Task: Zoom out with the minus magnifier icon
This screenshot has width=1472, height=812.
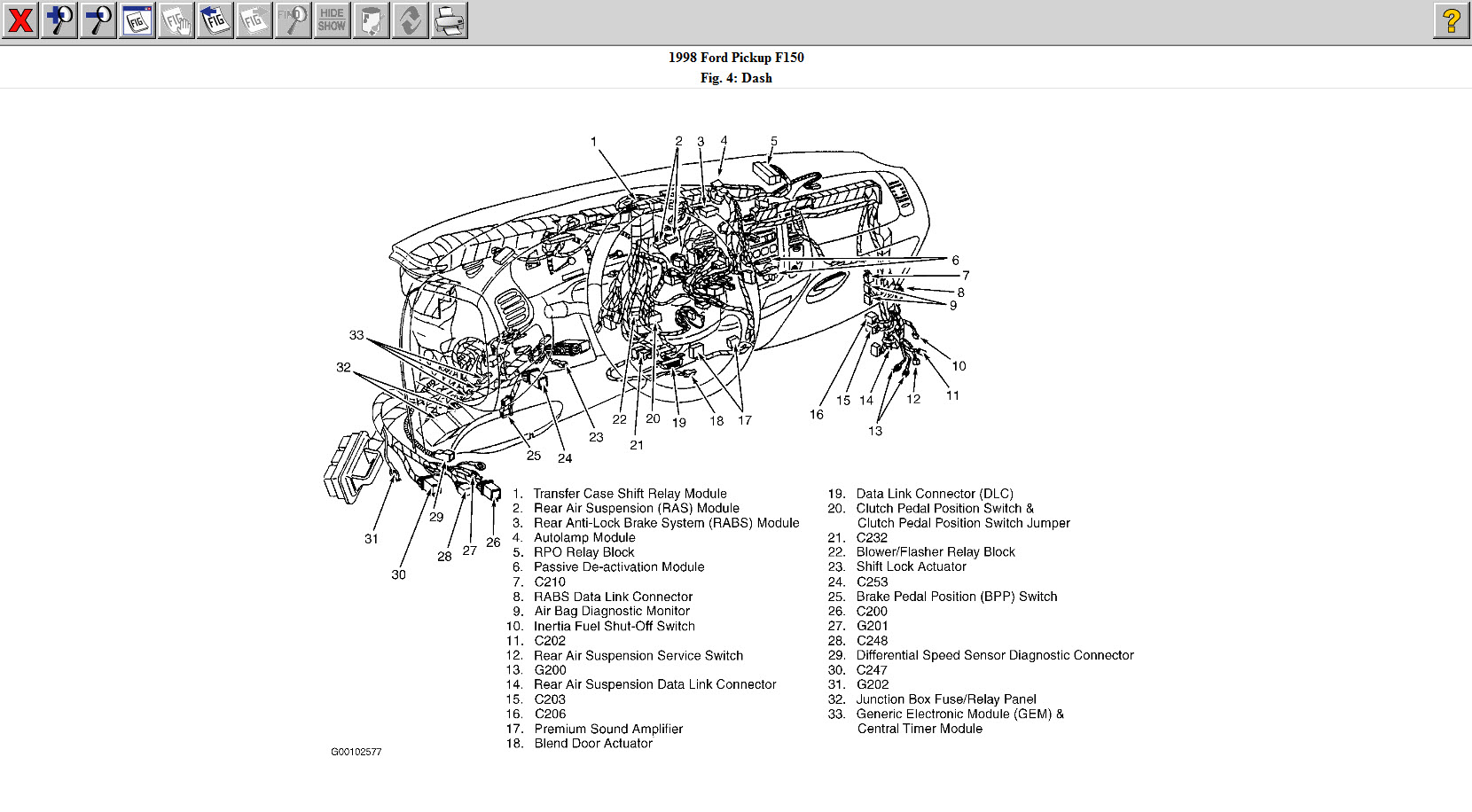Action: tap(98, 20)
